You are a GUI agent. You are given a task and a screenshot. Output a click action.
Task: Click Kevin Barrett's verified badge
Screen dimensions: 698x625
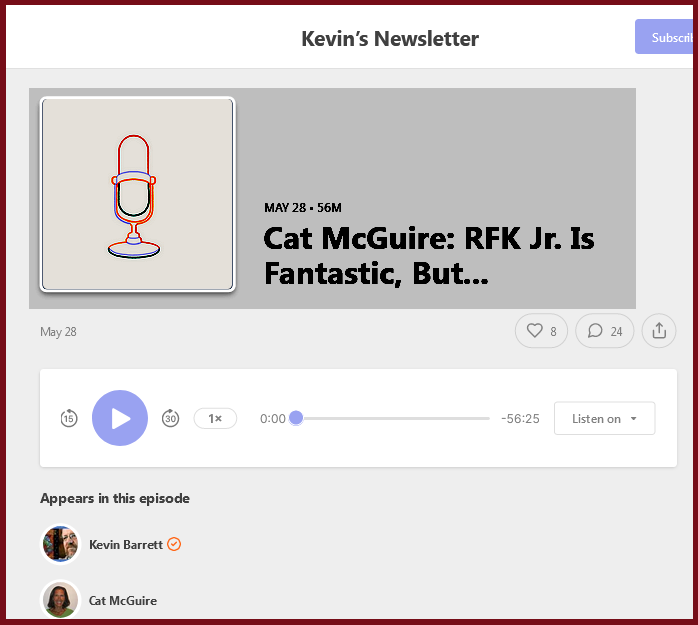(x=174, y=544)
